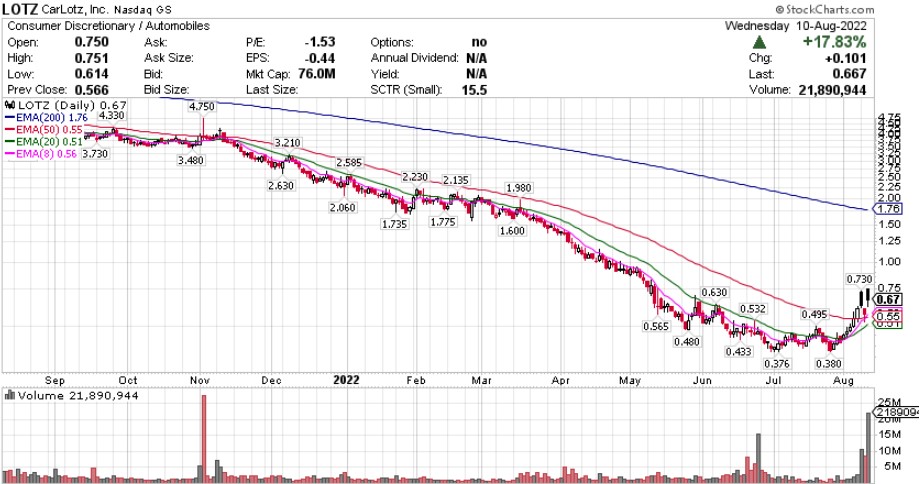Click the boxed 1.76 EMA tag on price axis
The height and width of the screenshot is (484, 922).
[x=888, y=209]
